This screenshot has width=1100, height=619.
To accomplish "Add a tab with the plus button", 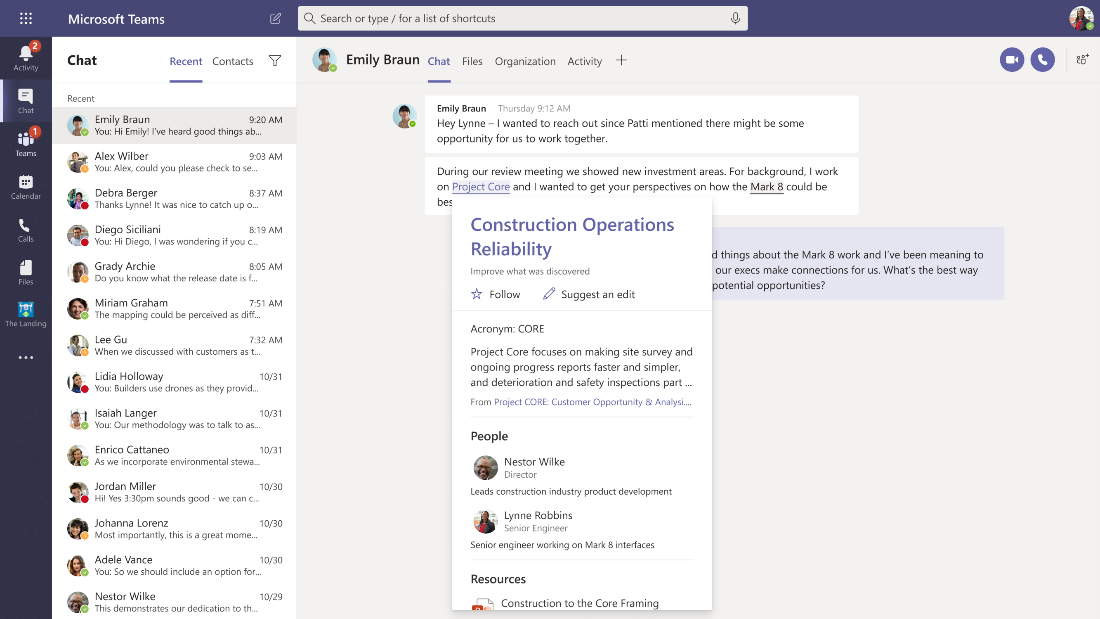I will [x=621, y=60].
